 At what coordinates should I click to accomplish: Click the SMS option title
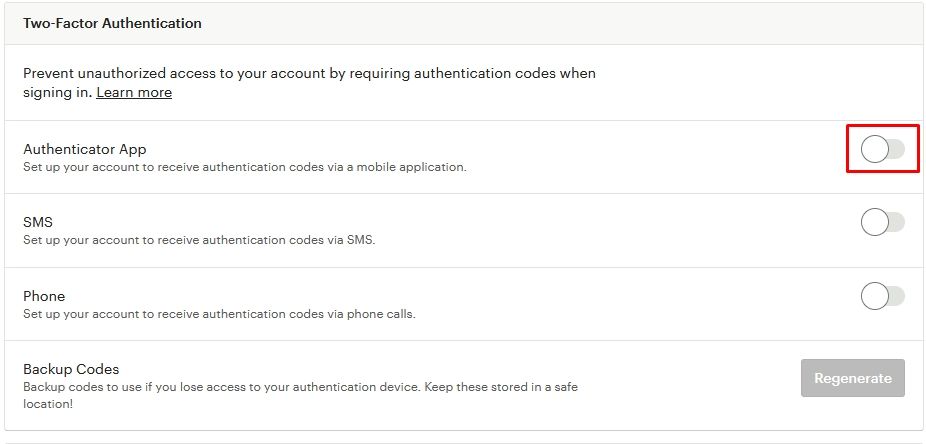click(38, 222)
